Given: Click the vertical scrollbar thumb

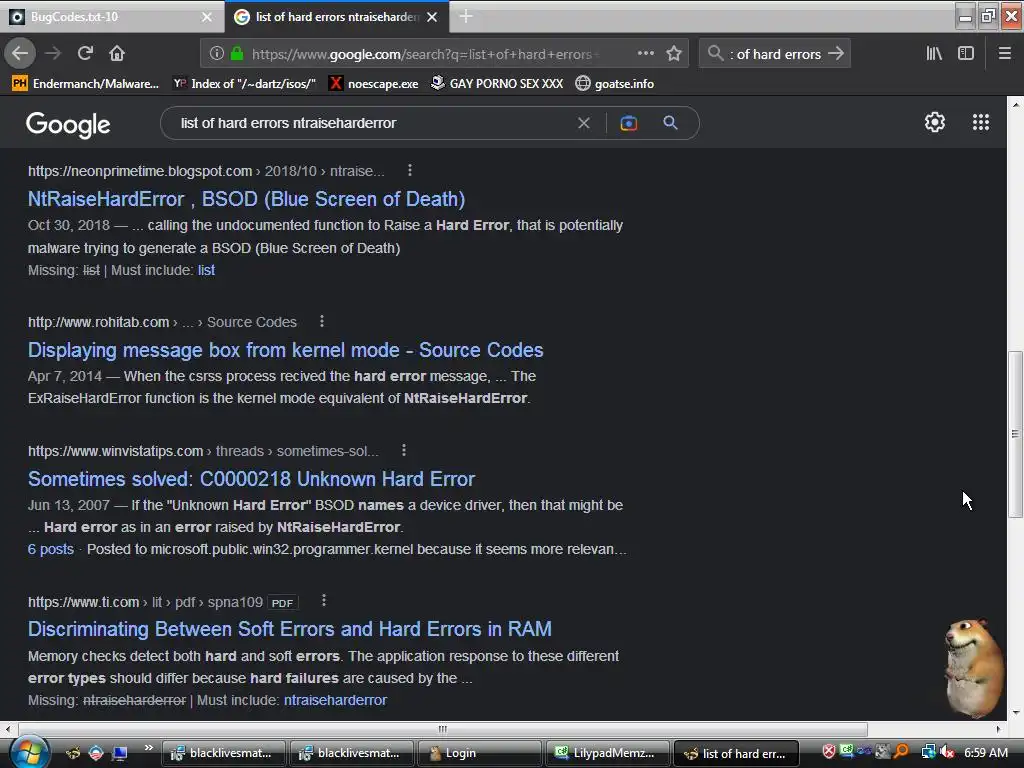Looking at the screenshot, I should click(1014, 434).
